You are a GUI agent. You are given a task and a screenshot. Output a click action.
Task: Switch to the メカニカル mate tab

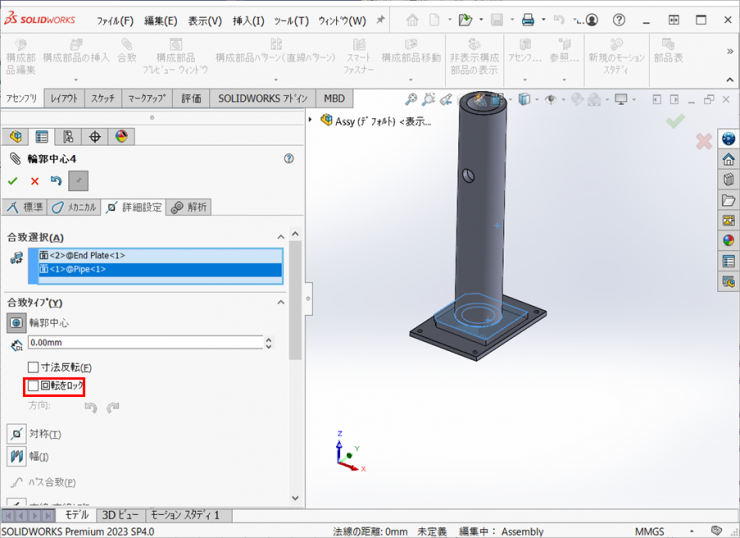(76, 207)
